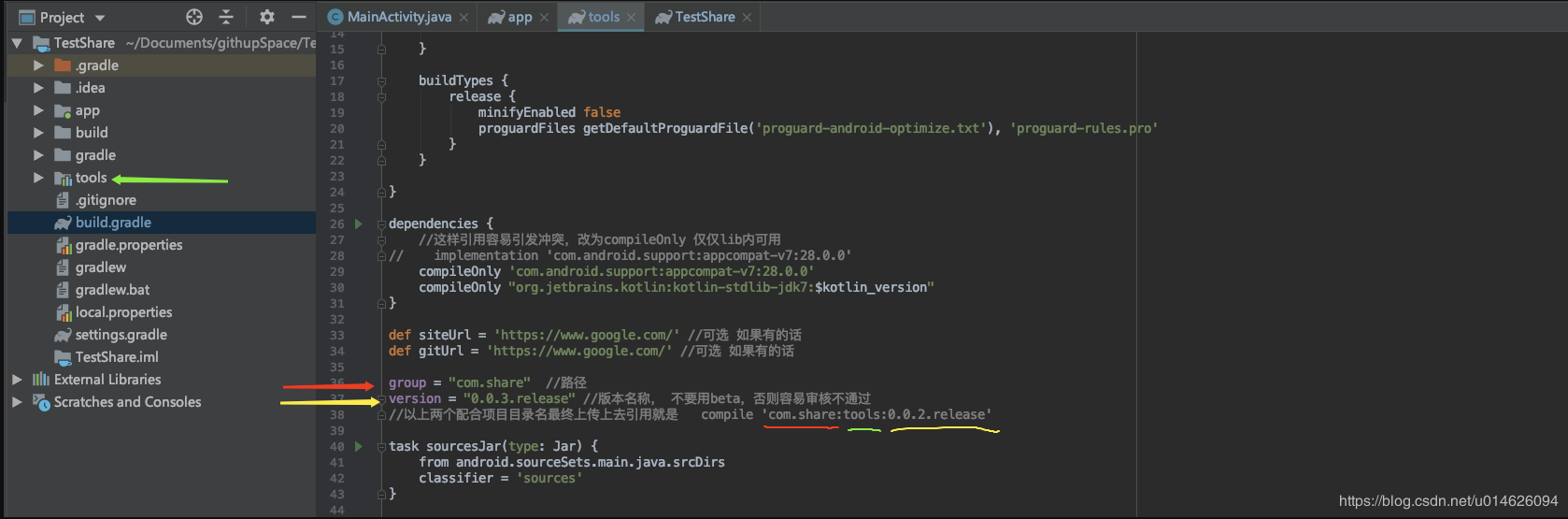
Task: Click the blog.csdn.net watermark link
Action: (1447, 501)
